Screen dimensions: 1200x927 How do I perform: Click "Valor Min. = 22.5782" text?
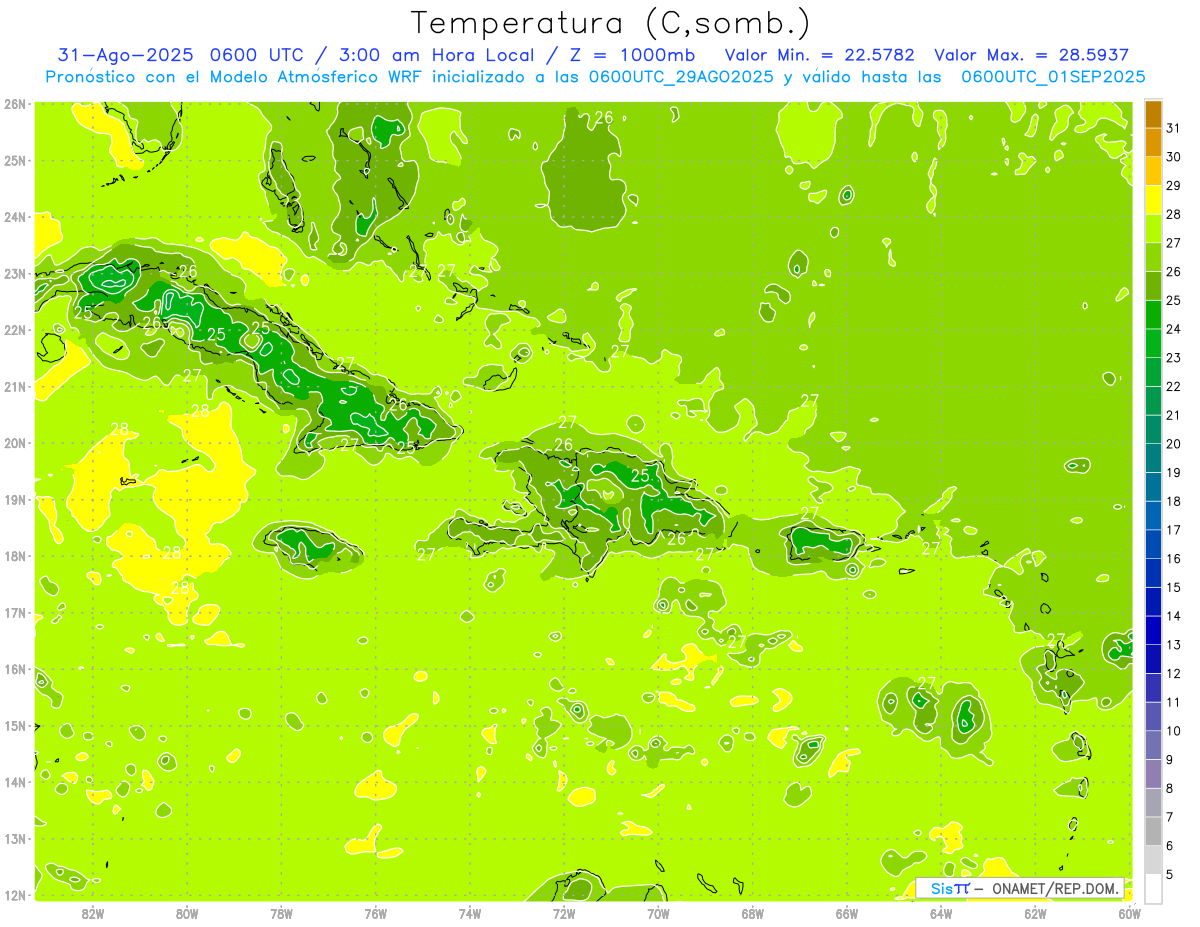coord(819,55)
